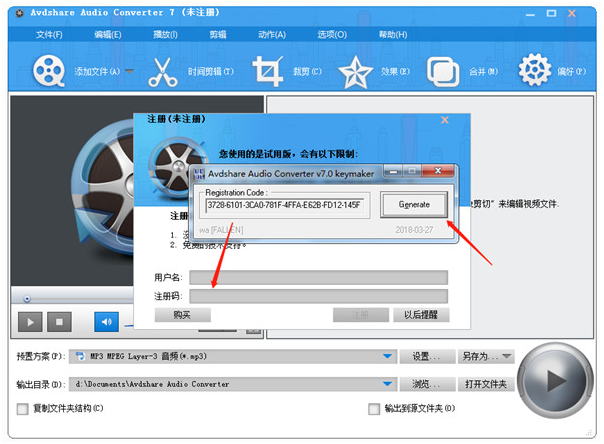Viewport: 604px width, 444px height.
Task: Click the 打开文件夹 button
Action: coord(486,384)
